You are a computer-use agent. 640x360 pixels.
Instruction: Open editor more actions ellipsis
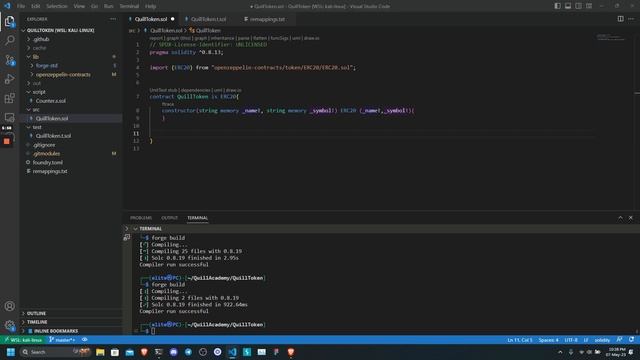[631, 19]
